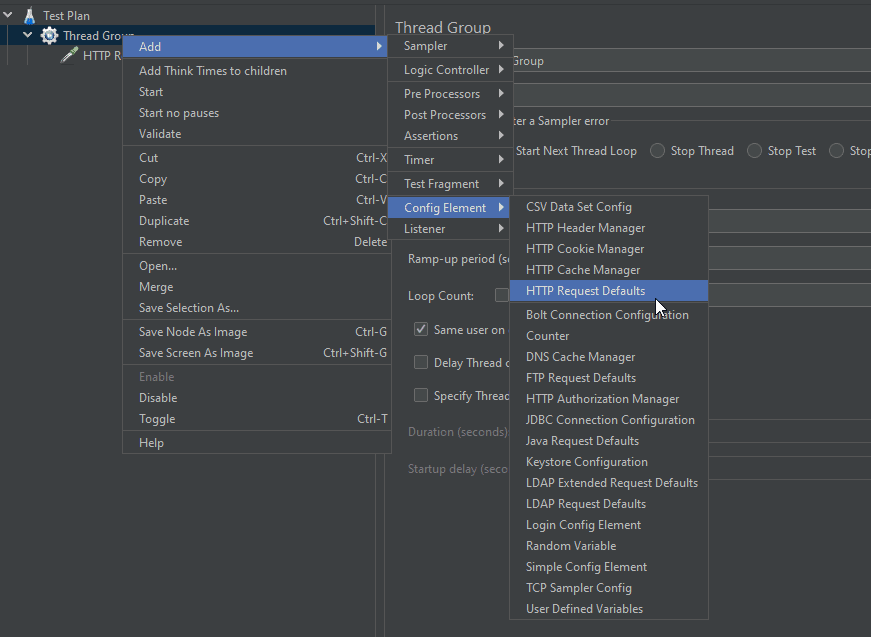871x637 pixels.
Task: Choose JDBC Connection Configuration
Action: coord(609,420)
